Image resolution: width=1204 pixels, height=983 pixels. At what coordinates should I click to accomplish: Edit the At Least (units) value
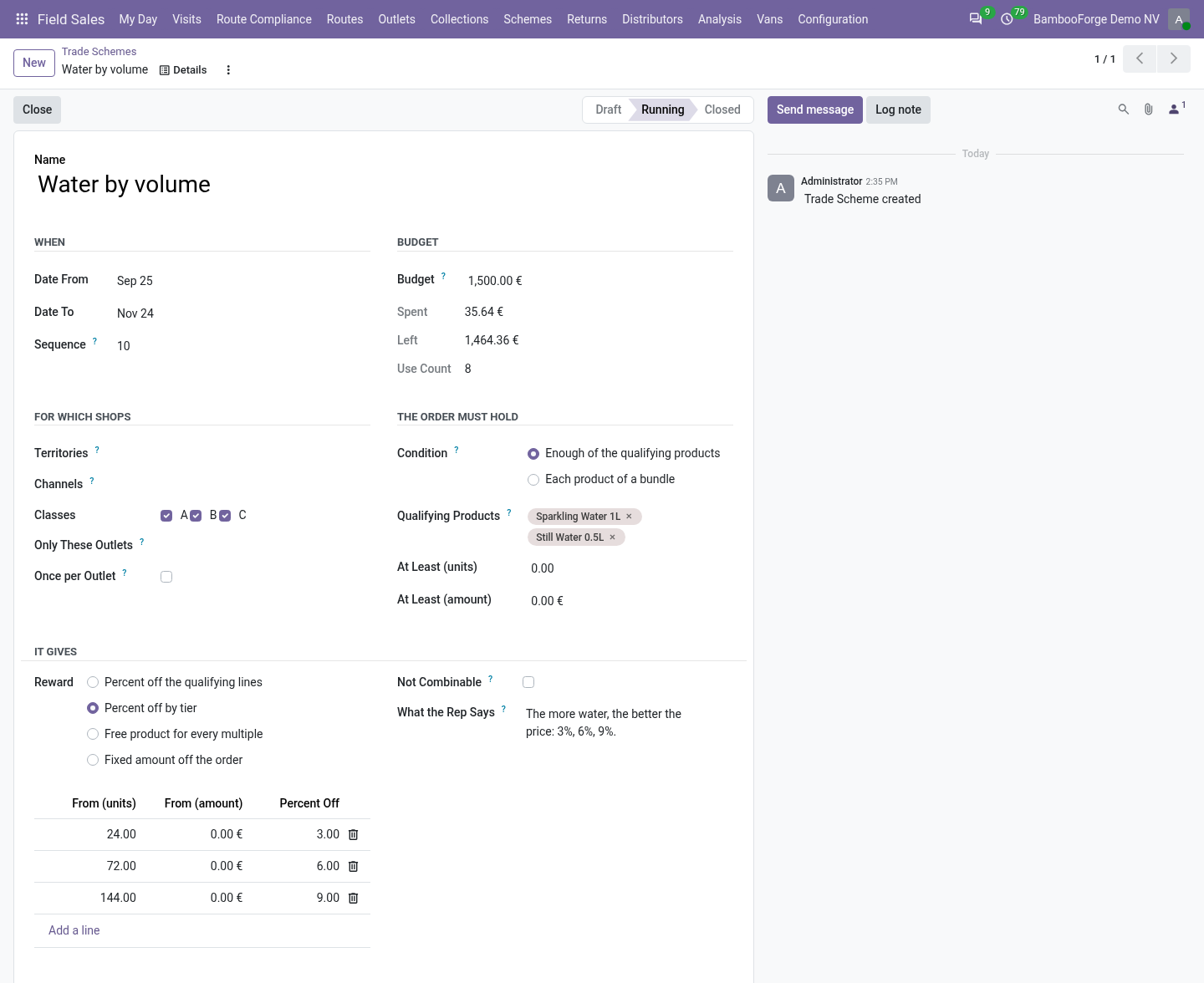pyautogui.click(x=630, y=568)
